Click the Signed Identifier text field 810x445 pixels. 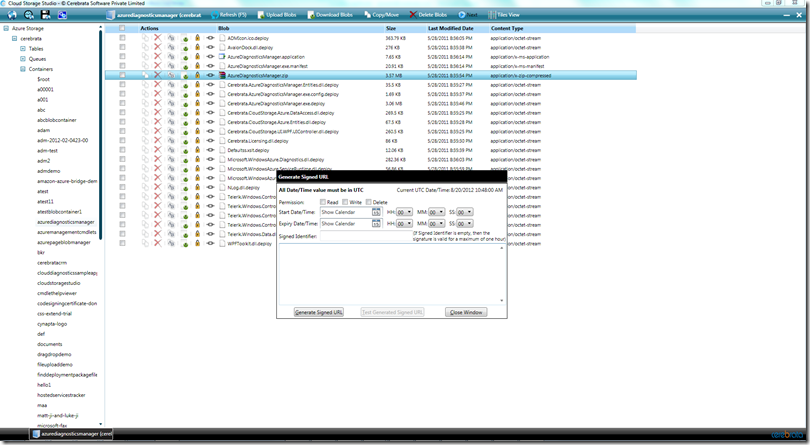(366, 236)
